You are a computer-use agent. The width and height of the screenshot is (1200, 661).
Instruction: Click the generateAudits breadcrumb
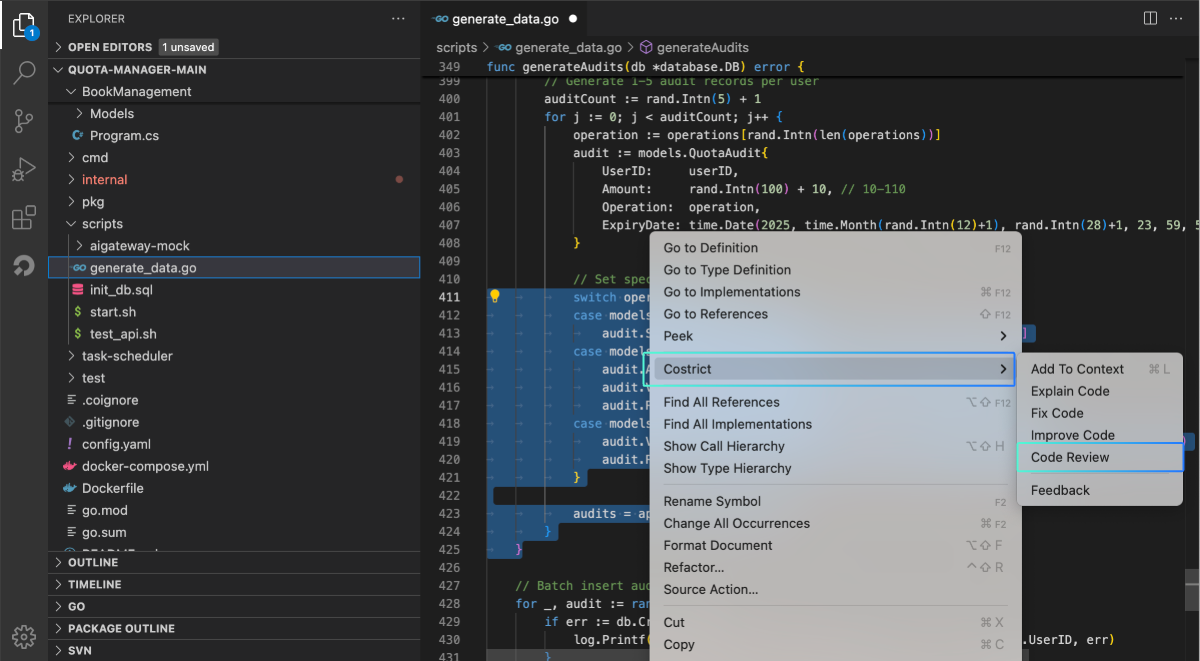click(x=702, y=47)
